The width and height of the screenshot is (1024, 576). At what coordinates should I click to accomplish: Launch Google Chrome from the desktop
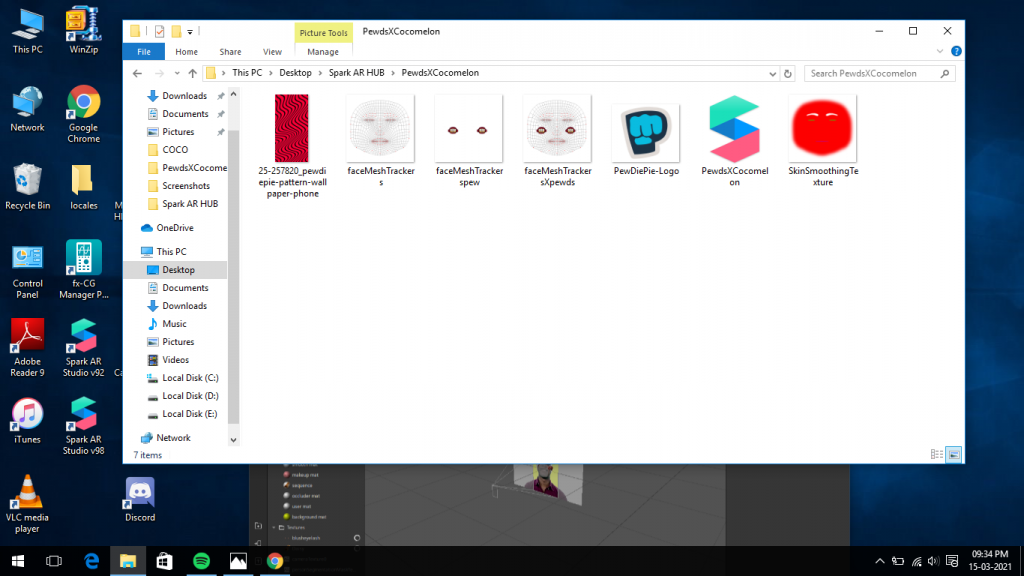[84, 114]
